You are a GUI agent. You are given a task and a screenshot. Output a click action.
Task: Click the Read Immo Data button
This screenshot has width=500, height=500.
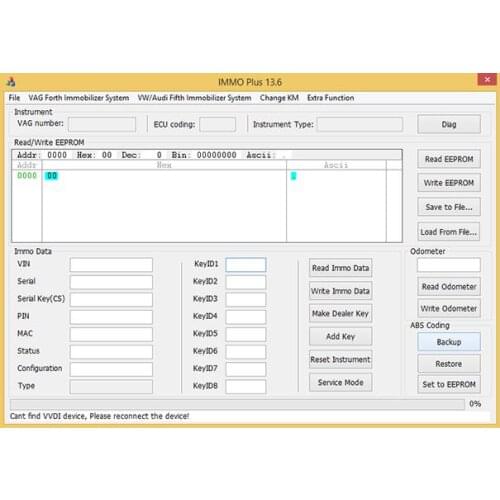[x=340, y=268]
